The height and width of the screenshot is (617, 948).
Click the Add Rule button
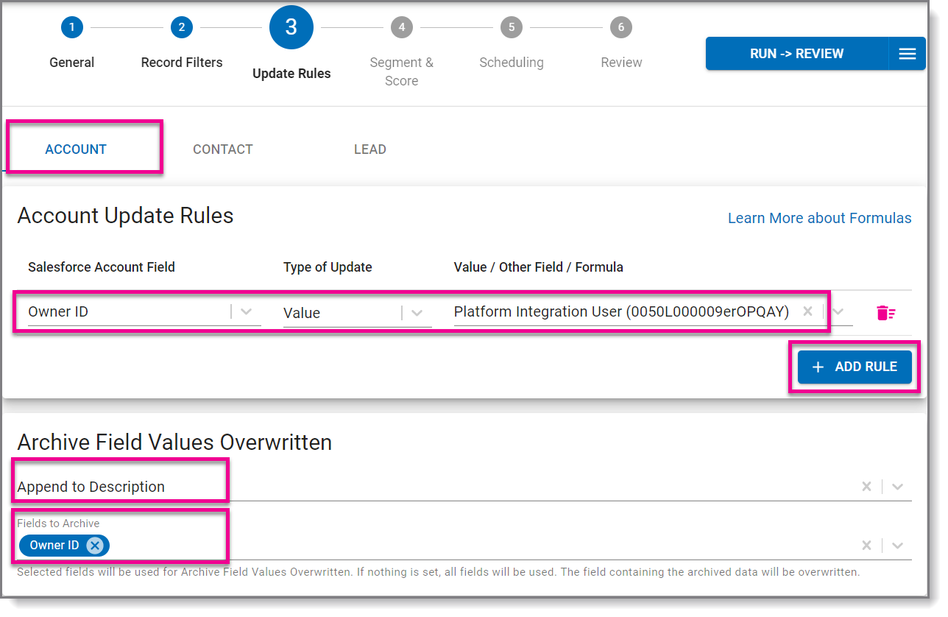point(854,367)
